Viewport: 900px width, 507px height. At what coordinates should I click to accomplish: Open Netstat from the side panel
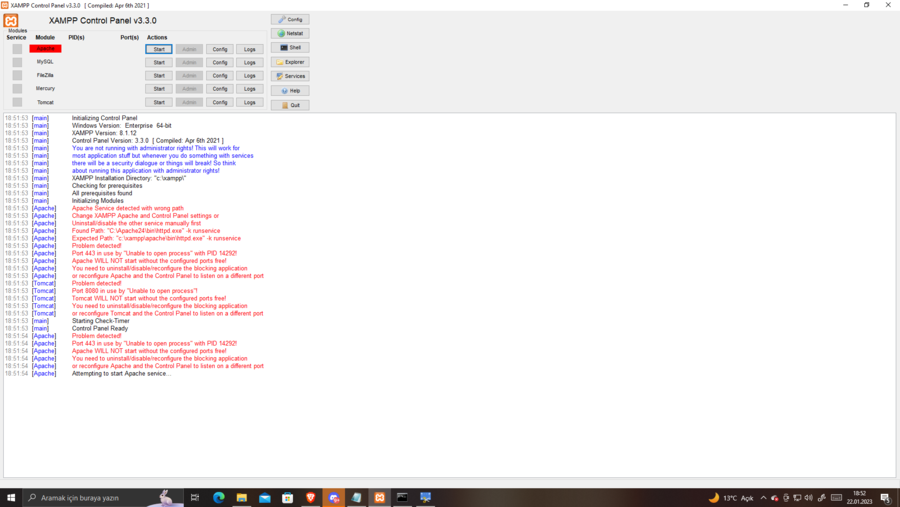[x=290, y=33]
